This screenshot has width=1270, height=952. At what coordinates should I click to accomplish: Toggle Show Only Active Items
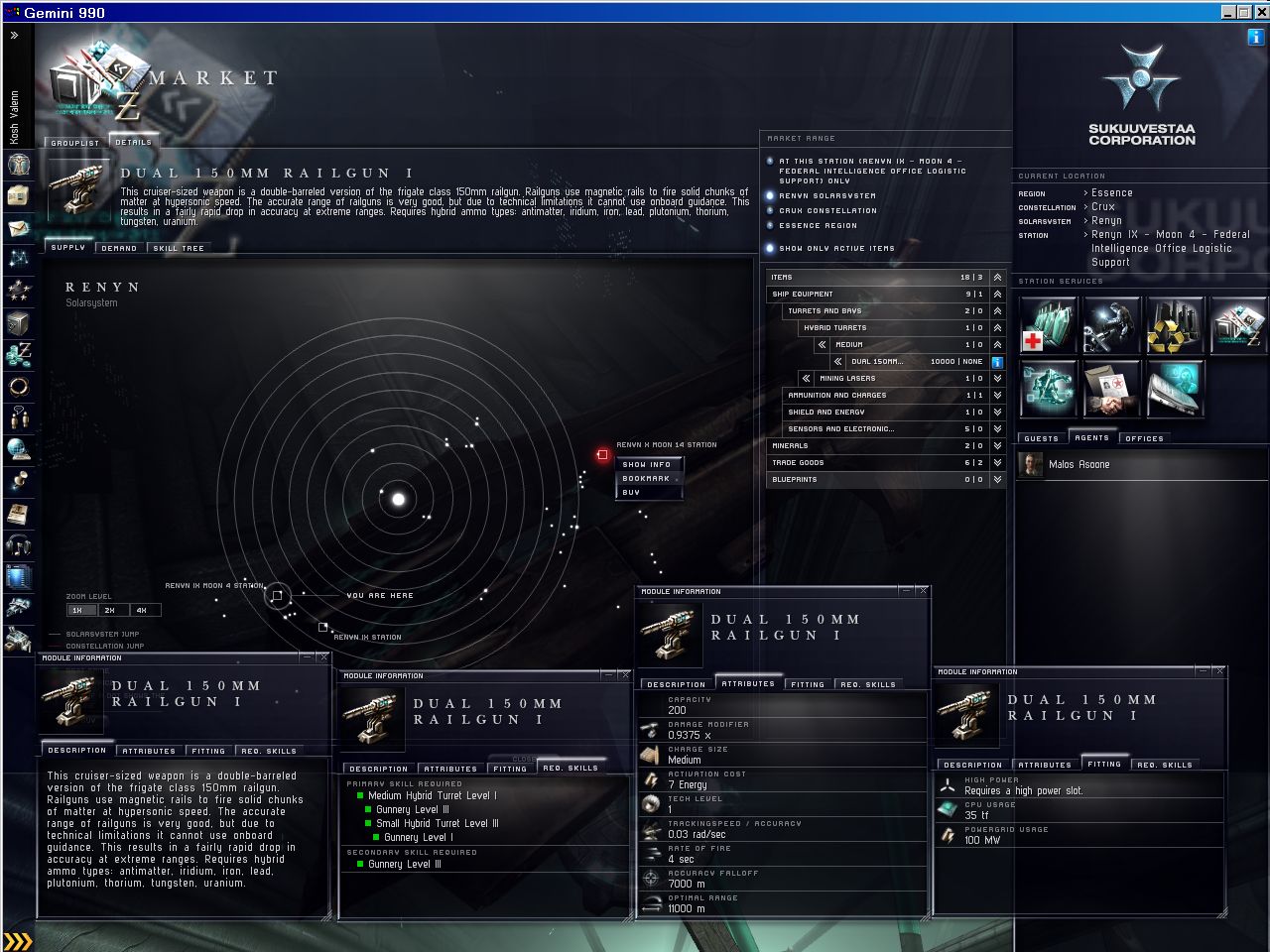[770, 248]
